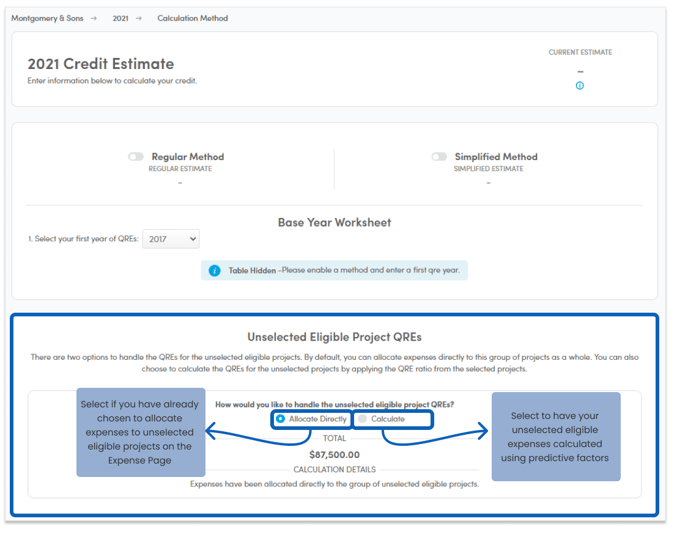Click the blue info icon in Table Hidden notice
The image size is (688, 535).
pyautogui.click(x=215, y=270)
